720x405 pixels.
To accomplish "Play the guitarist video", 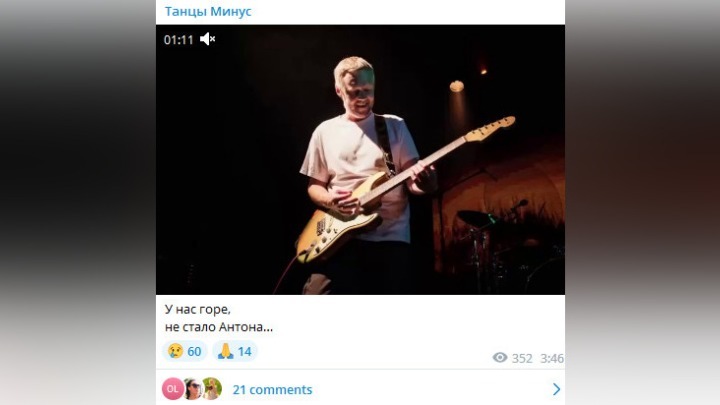I will 360,160.
